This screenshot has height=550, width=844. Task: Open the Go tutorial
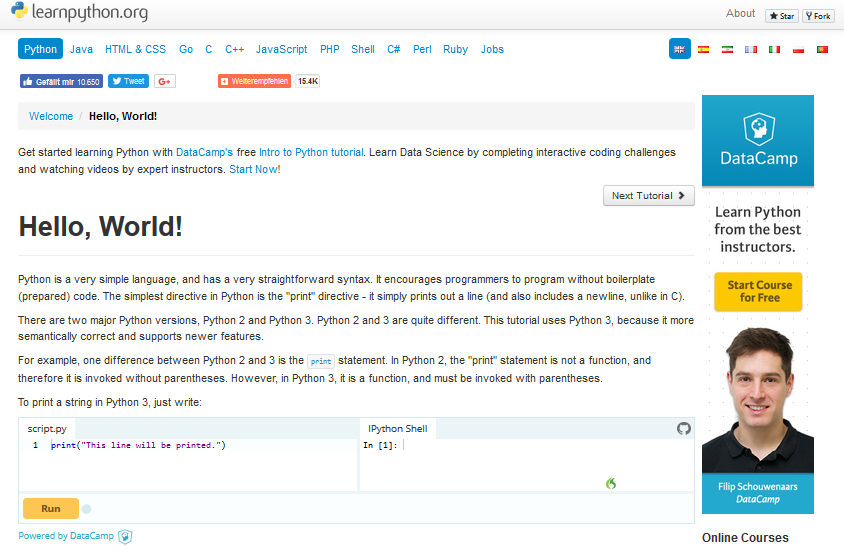(x=186, y=49)
